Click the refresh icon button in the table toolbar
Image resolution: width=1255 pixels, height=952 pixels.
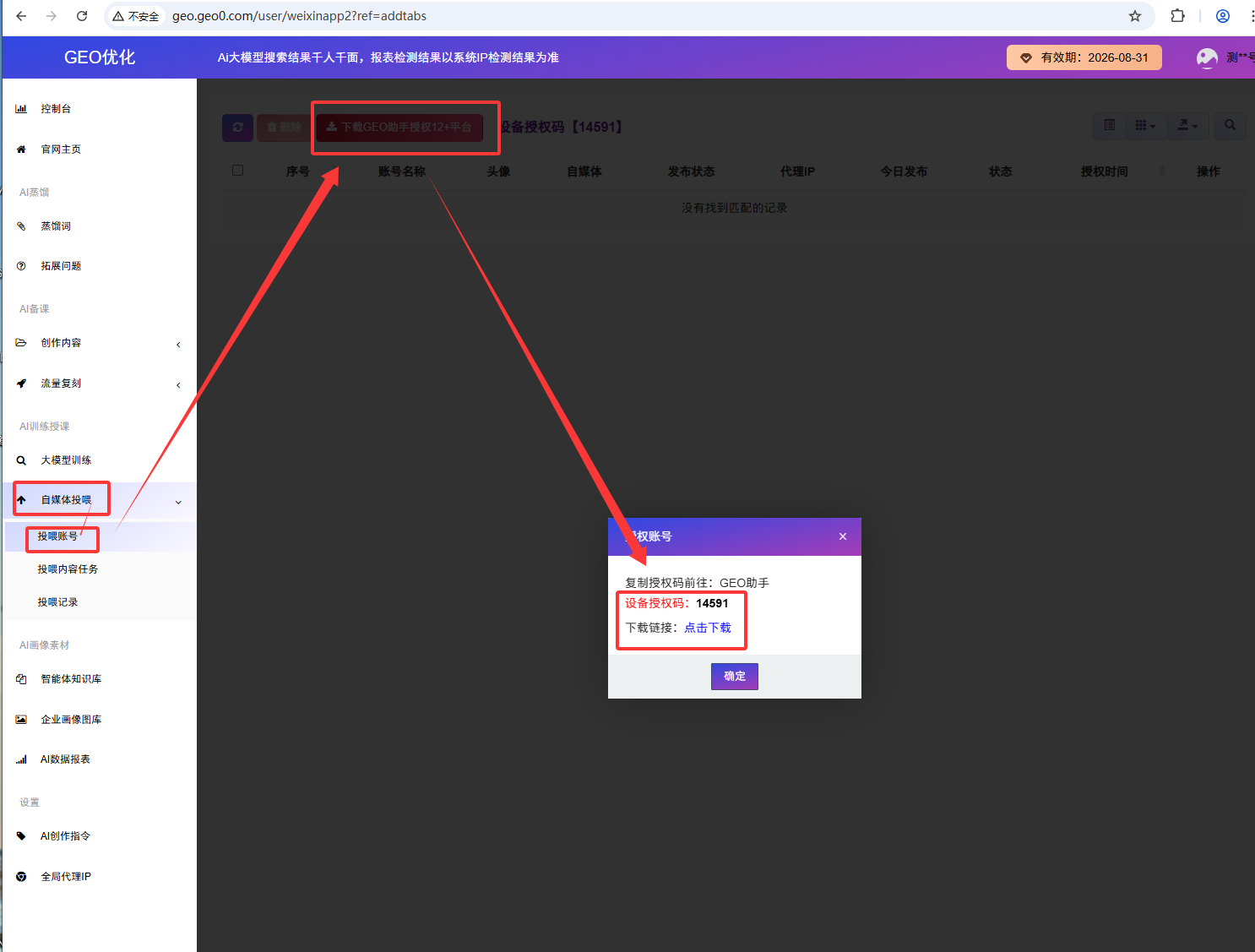click(x=237, y=128)
